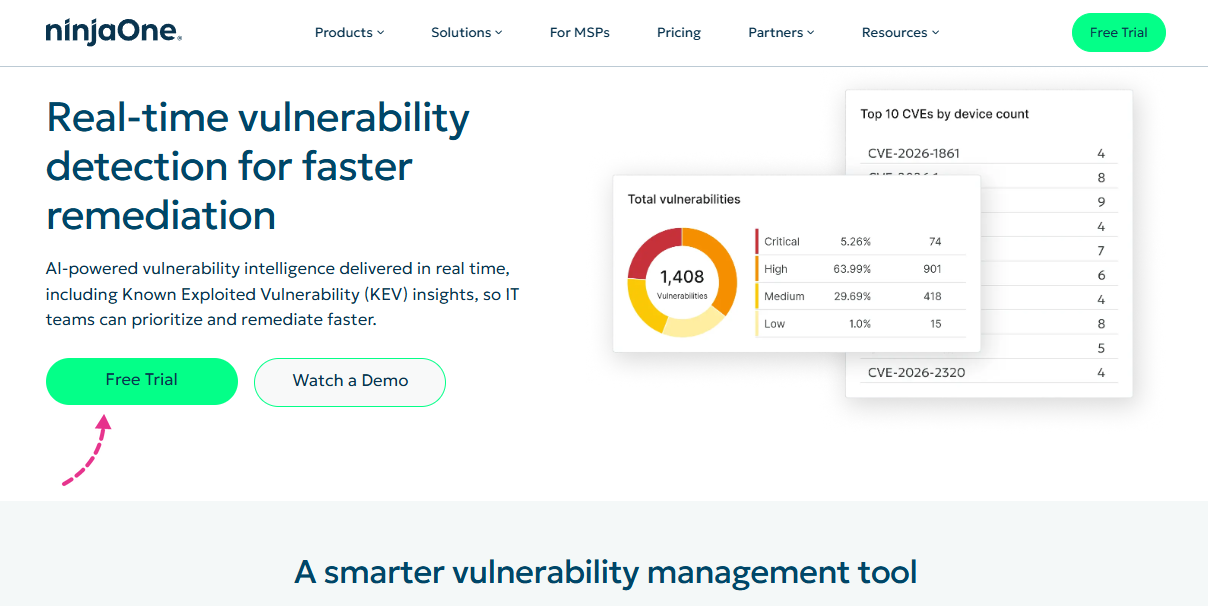
Task: Click the CVE-2026-1861 row
Action: [989, 153]
